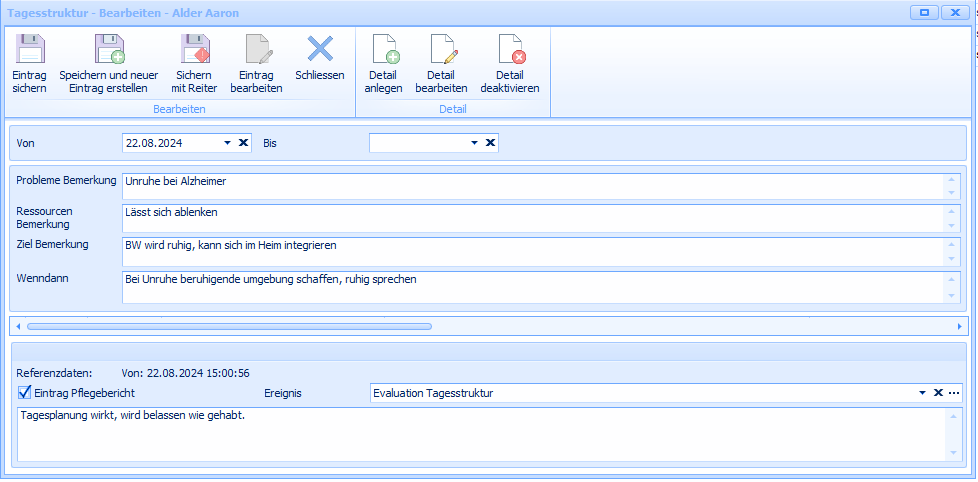
Task: Create new detail with Detail anlegen
Action: pyautogui.click(x=383, y=50)
